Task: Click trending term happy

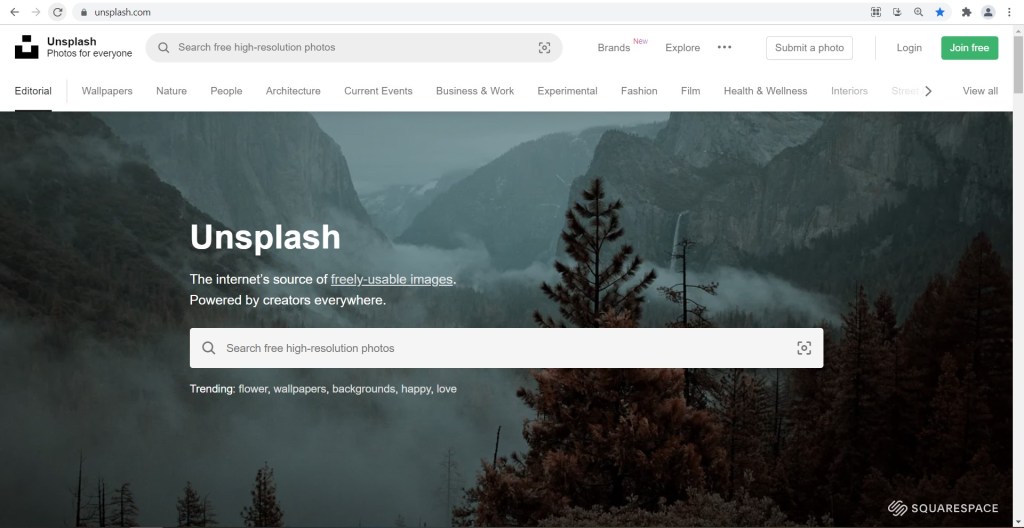Action: (x=416, y=389)
